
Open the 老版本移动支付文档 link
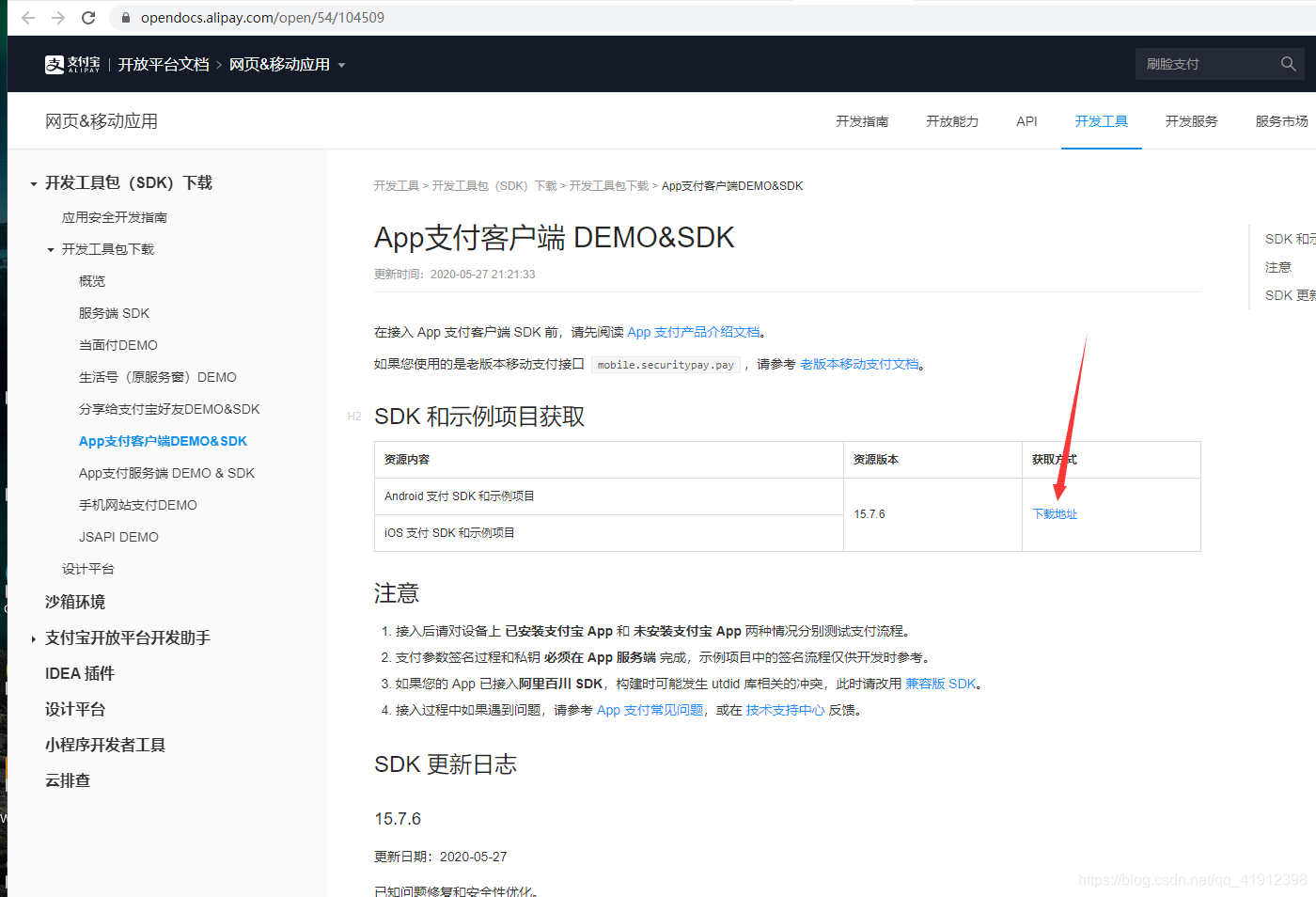[859, 364]
